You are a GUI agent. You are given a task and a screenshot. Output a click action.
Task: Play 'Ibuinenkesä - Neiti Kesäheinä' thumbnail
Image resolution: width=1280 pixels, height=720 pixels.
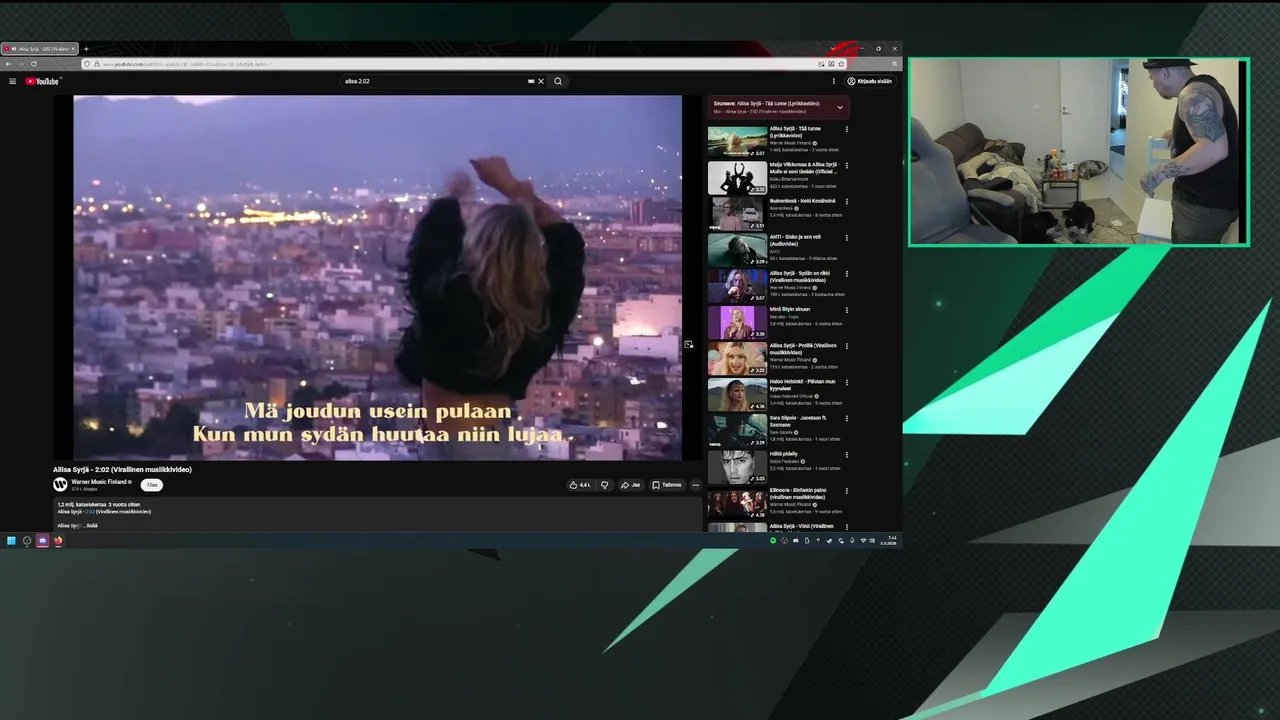coord(737,213)
